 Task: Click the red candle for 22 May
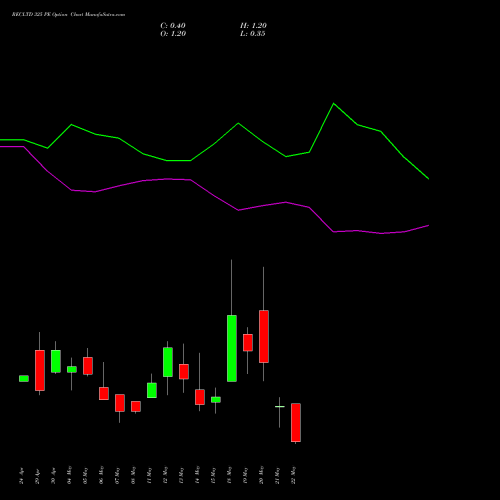coord(296,423)
